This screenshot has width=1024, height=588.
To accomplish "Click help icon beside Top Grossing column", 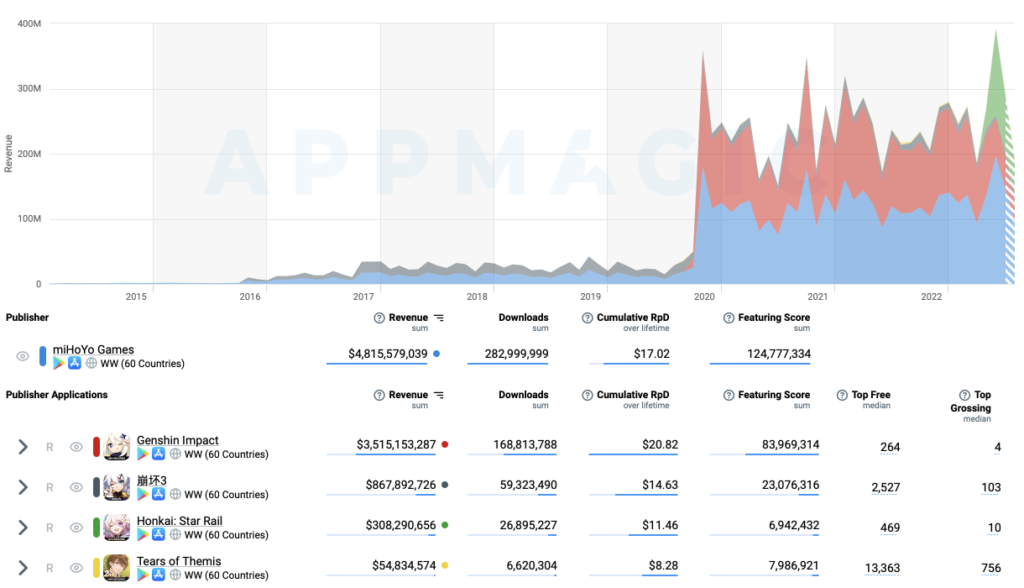I will (x=964, y=395).
